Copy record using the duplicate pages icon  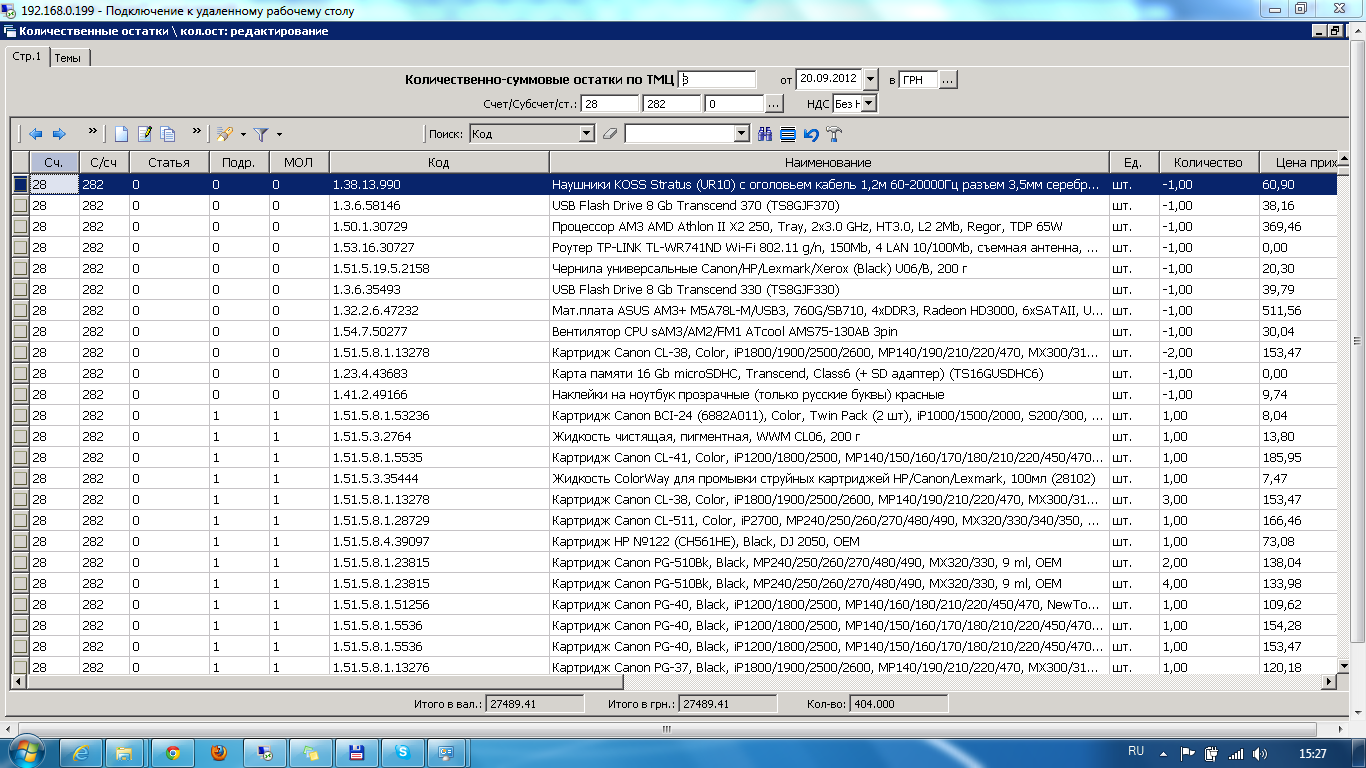pyautogui.click(x=168, y=133)
